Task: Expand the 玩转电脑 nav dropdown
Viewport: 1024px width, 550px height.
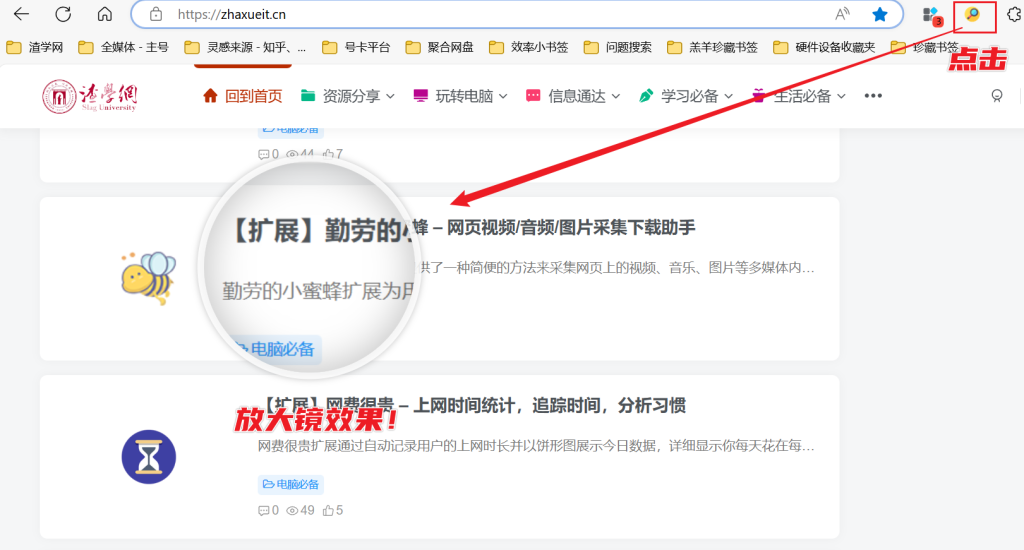Action: tap(460, 96)
